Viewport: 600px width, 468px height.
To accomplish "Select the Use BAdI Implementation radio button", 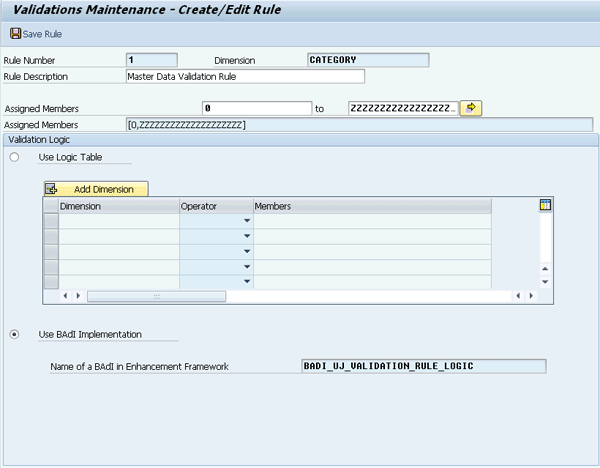I will pyautogui.click(x=14, y=334).
